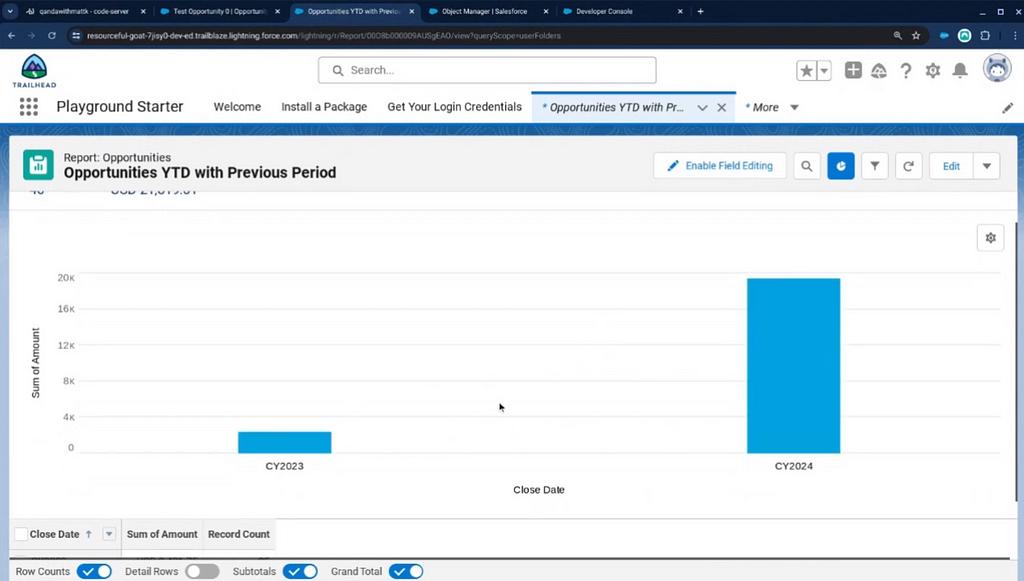
Task: Click the CY2024 bar in chart
Action: 793,365
